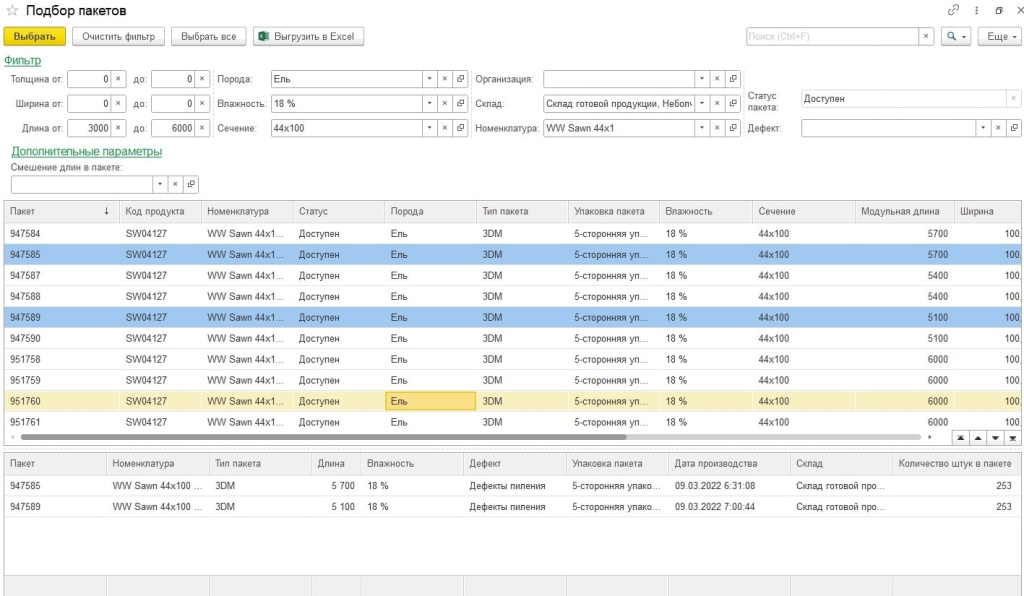Click the Ель cell in row 951760
Screen dimensions: 1024x596
(x=430, y=401)
